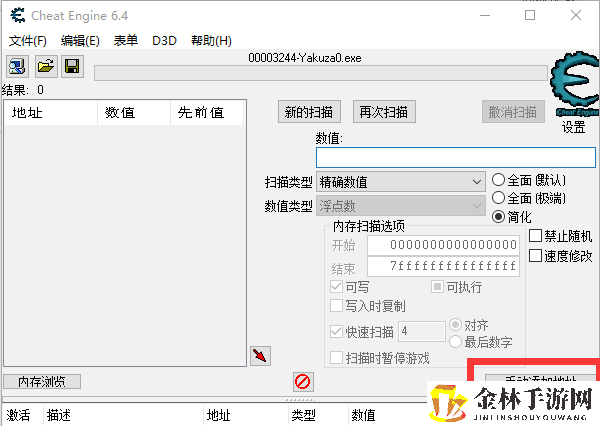Click the 数值 input field
This screenshot has height=426, width=600.
(456, 157)
